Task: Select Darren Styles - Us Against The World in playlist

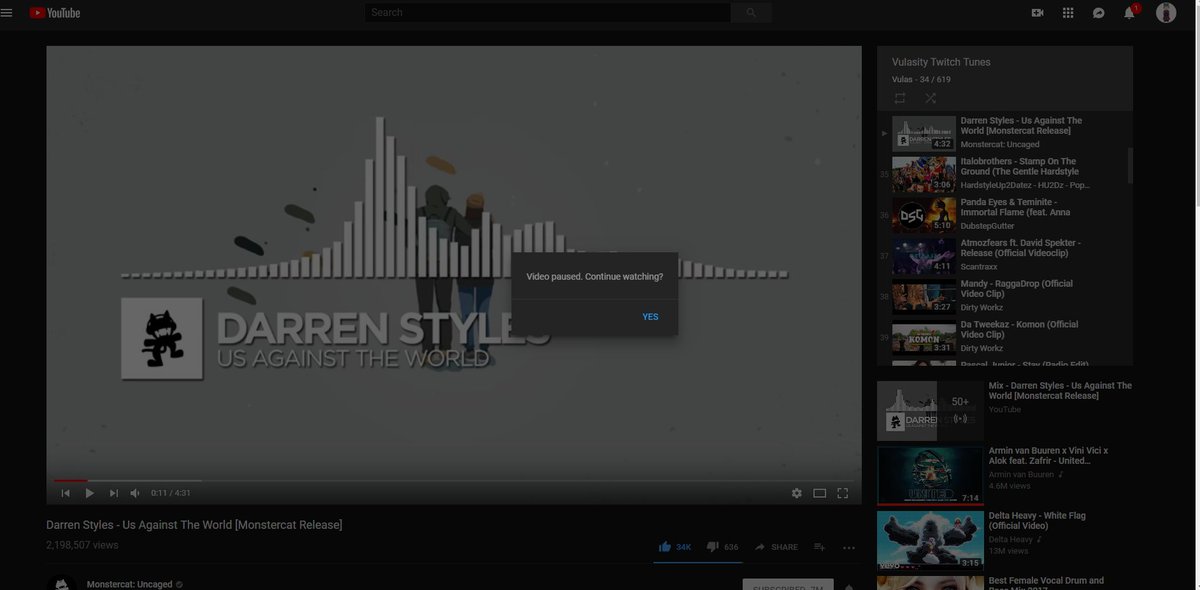Action: pos(1005,132)
